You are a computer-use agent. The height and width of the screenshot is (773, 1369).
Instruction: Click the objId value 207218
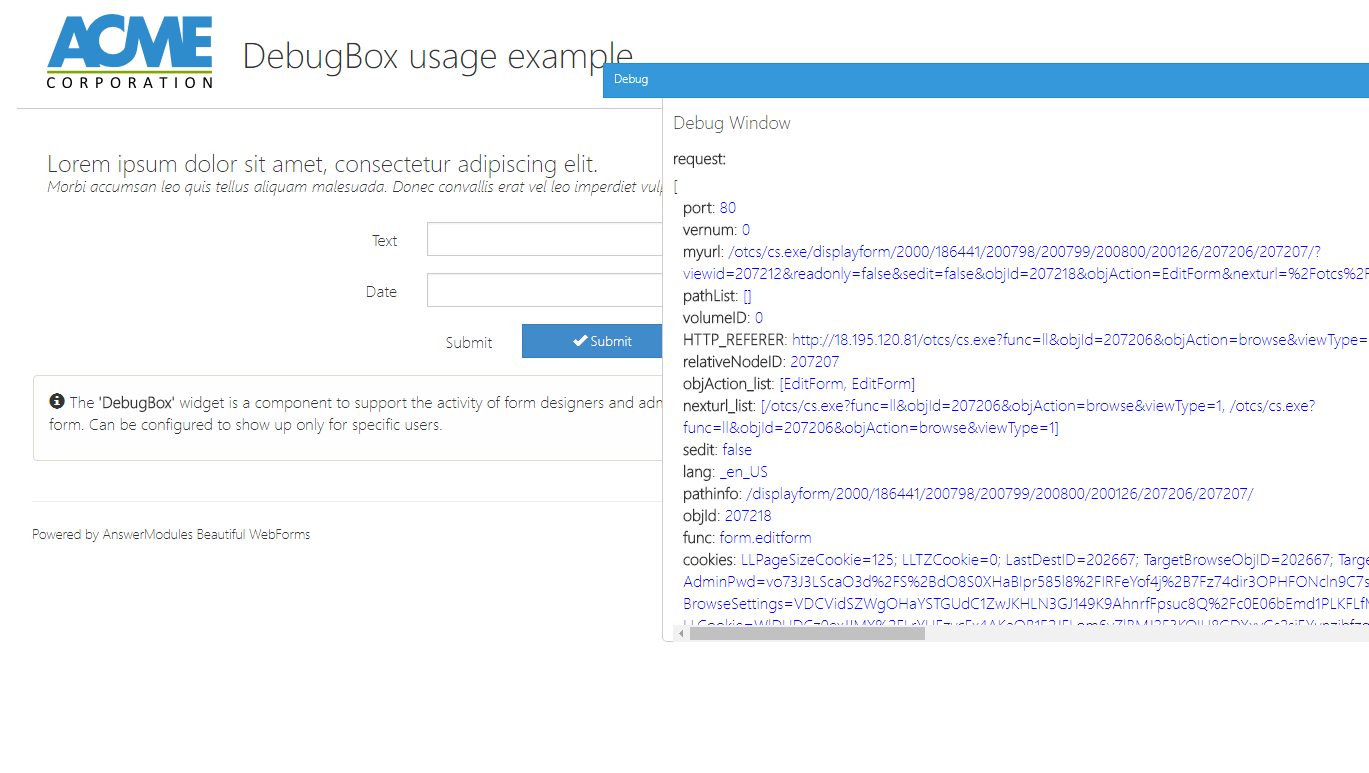click(748, 516)
